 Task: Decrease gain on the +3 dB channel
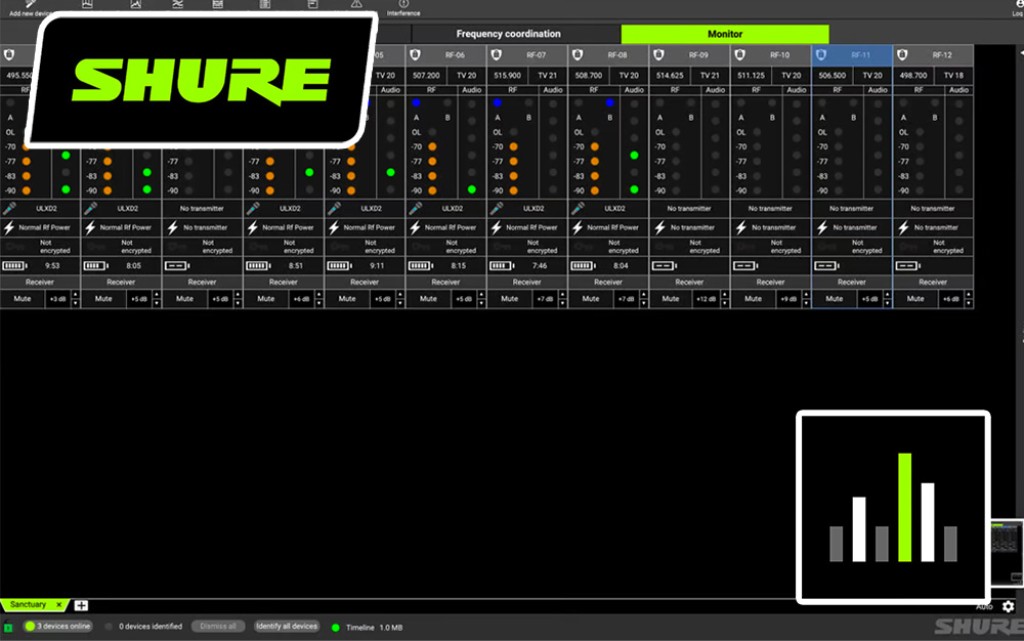(x=75, y=304)
